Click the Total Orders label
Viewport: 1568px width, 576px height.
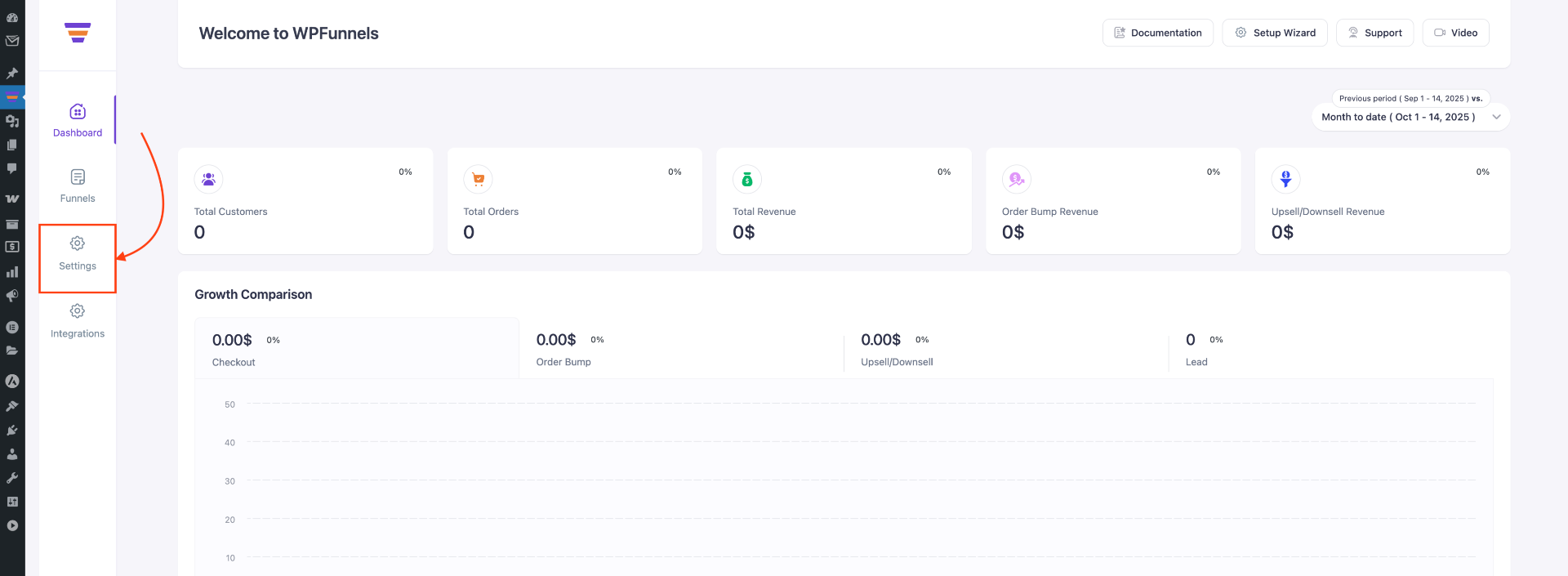tap(491, 212)
